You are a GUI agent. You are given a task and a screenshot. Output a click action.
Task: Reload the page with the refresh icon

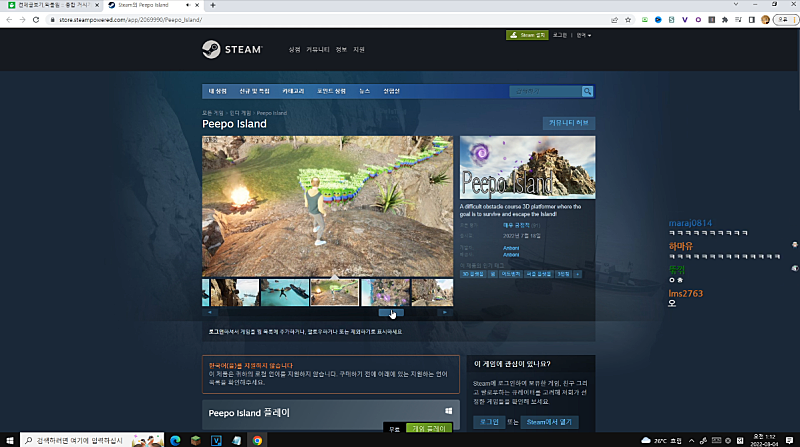pos(36,20)
